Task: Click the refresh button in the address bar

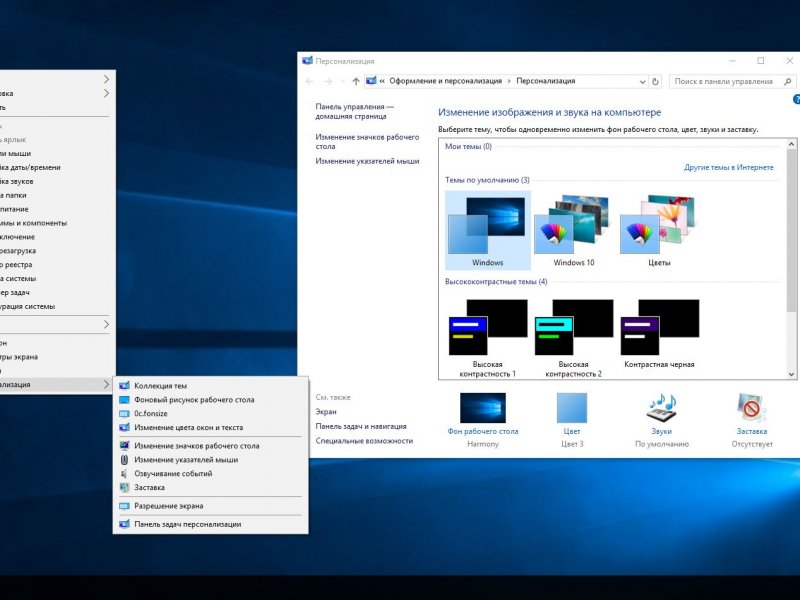Action: point(655,81)
